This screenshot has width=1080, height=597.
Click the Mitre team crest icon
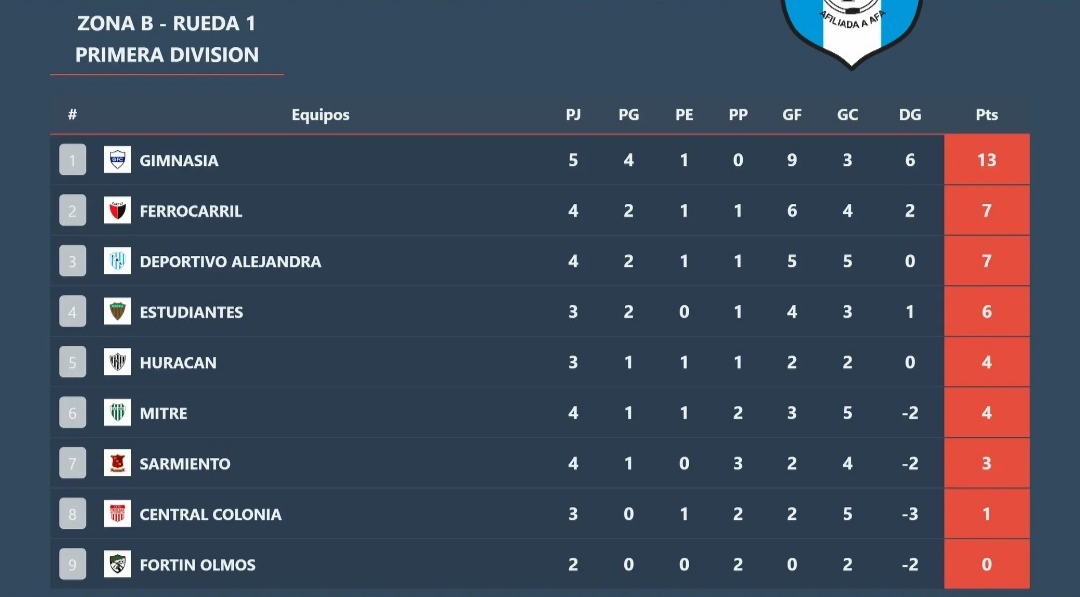pyautogui.click(x=117, y=413)
